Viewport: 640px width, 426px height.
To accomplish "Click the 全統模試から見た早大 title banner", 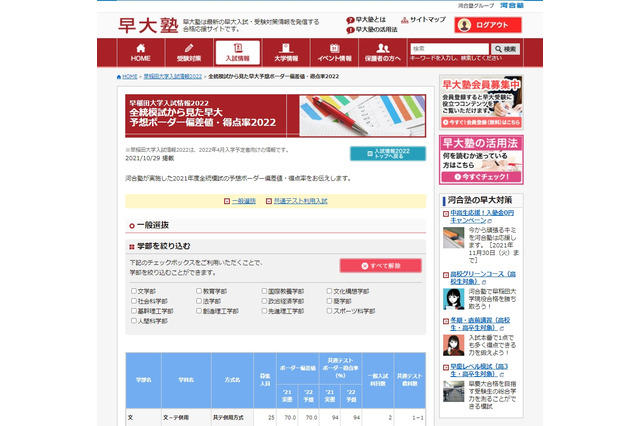I will [x=276, y=116].
